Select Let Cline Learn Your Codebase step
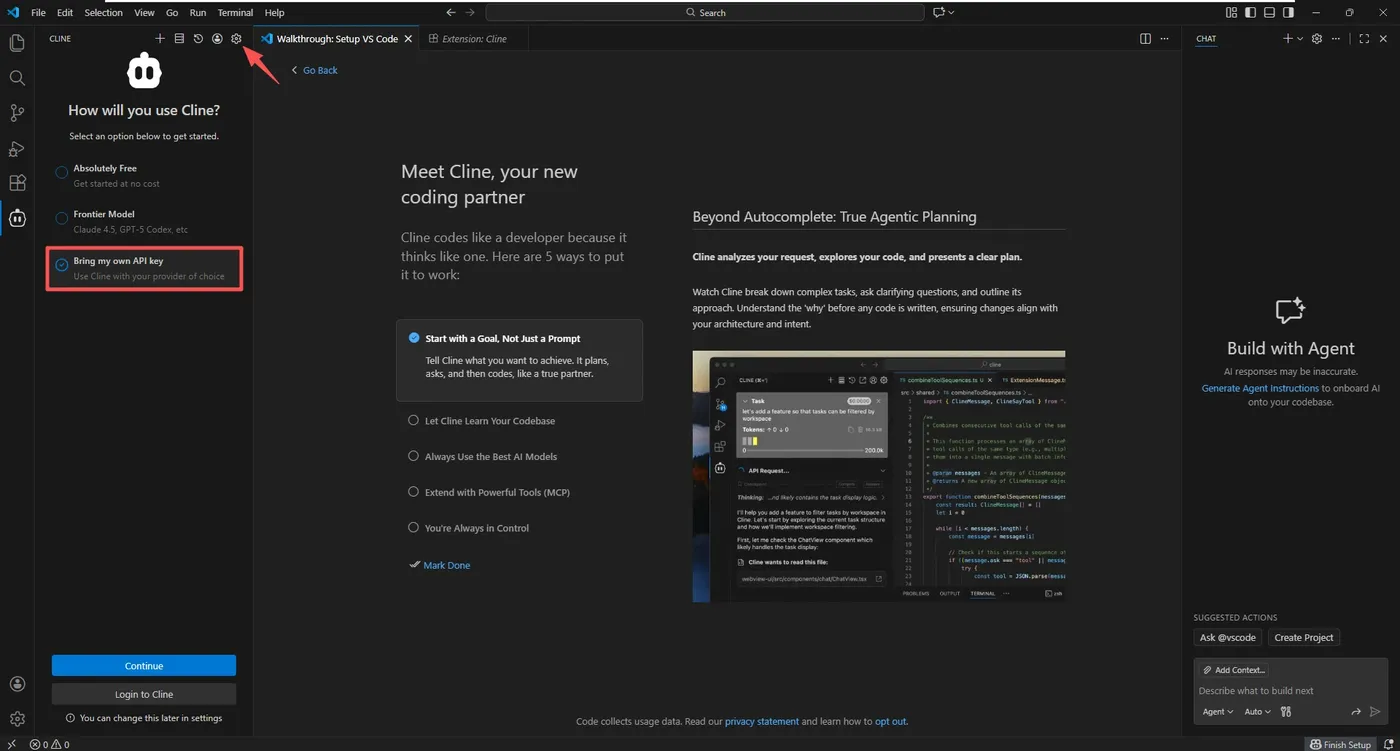1400x751 pixels. pos(489,421)
